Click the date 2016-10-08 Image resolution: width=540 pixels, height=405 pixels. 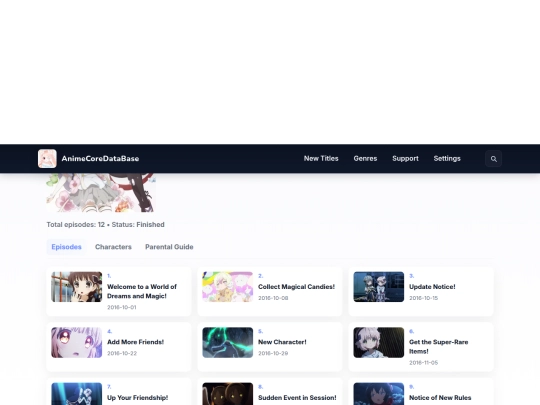(x=273, y=298)
